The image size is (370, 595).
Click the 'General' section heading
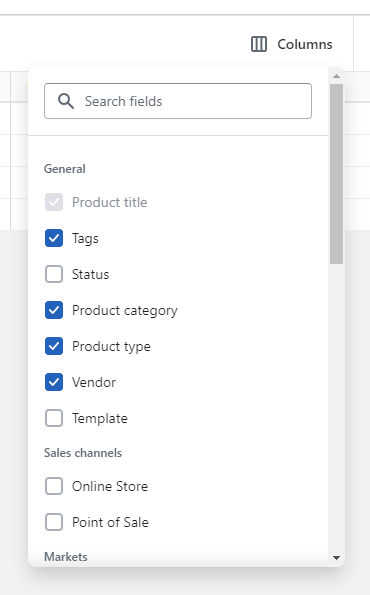click(x=65, y=169)
